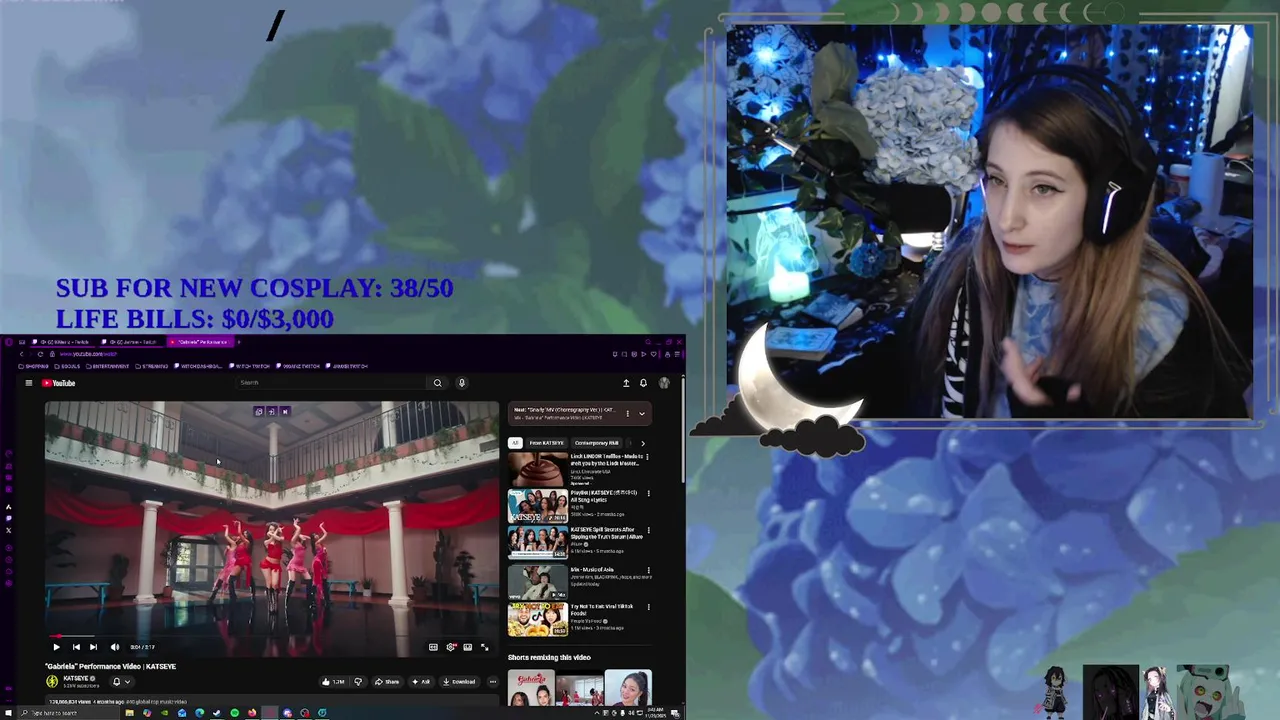Open options menu for Playlist KATSEYE video
Image resolution: width=1280 pixels, height=720 pixels.
(x=648, y=493)
